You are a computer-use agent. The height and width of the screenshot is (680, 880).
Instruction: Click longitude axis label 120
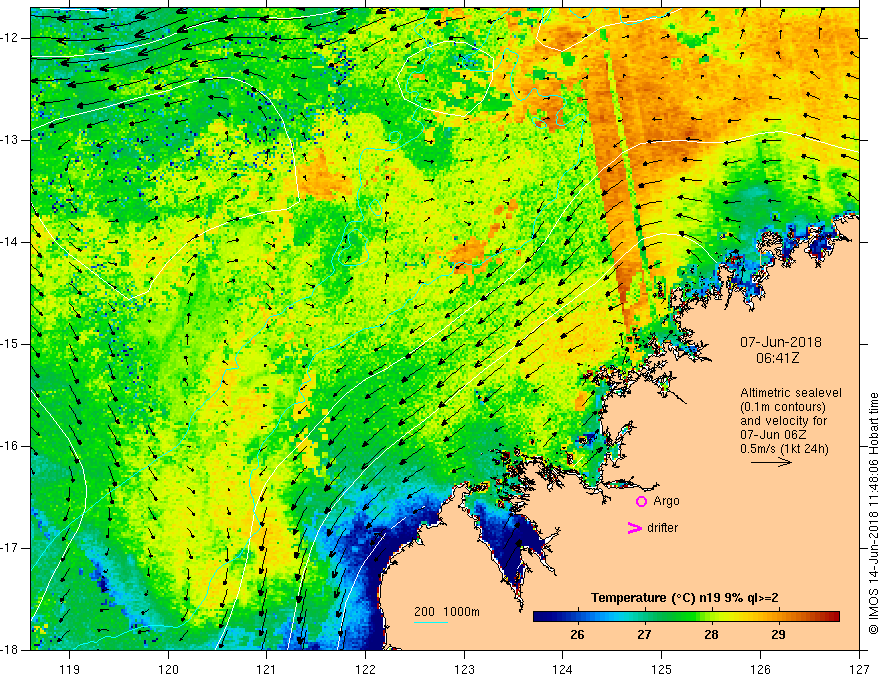(168, 669)
